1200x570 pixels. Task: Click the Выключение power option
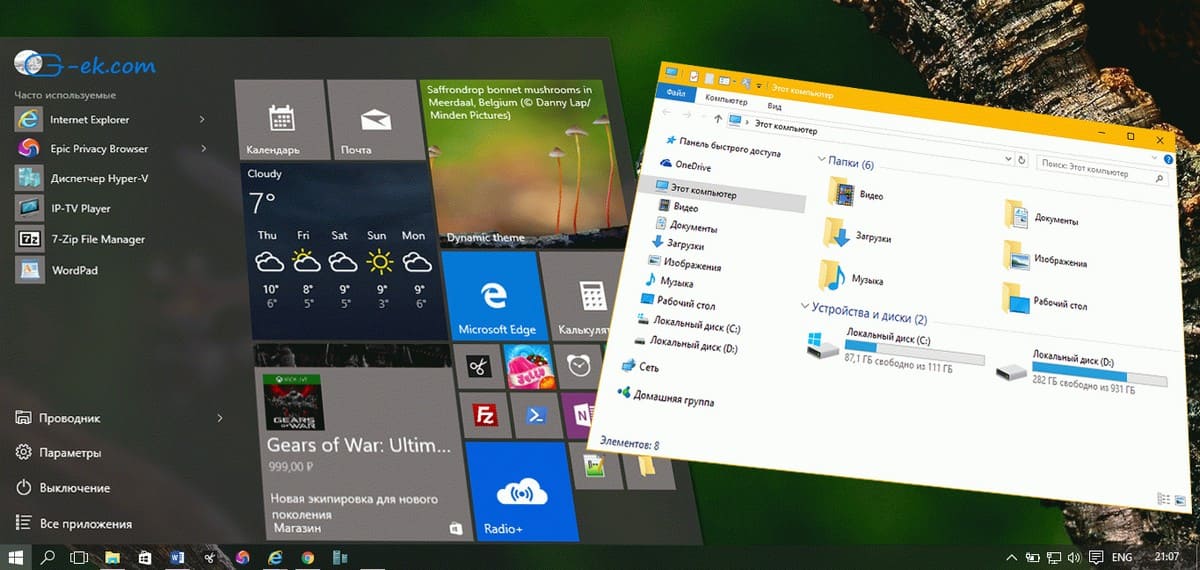(x=62, y=488)
